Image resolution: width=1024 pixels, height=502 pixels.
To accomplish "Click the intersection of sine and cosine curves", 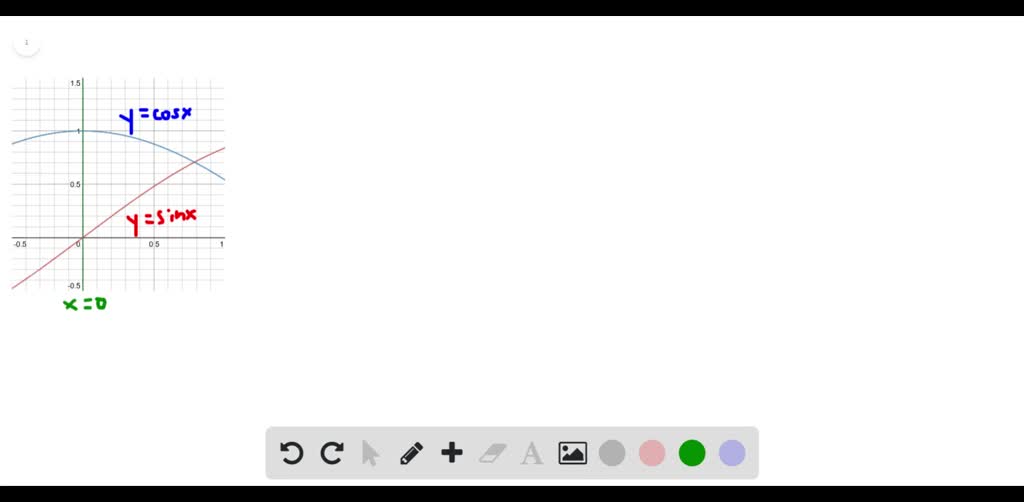I will click(195, 162).
